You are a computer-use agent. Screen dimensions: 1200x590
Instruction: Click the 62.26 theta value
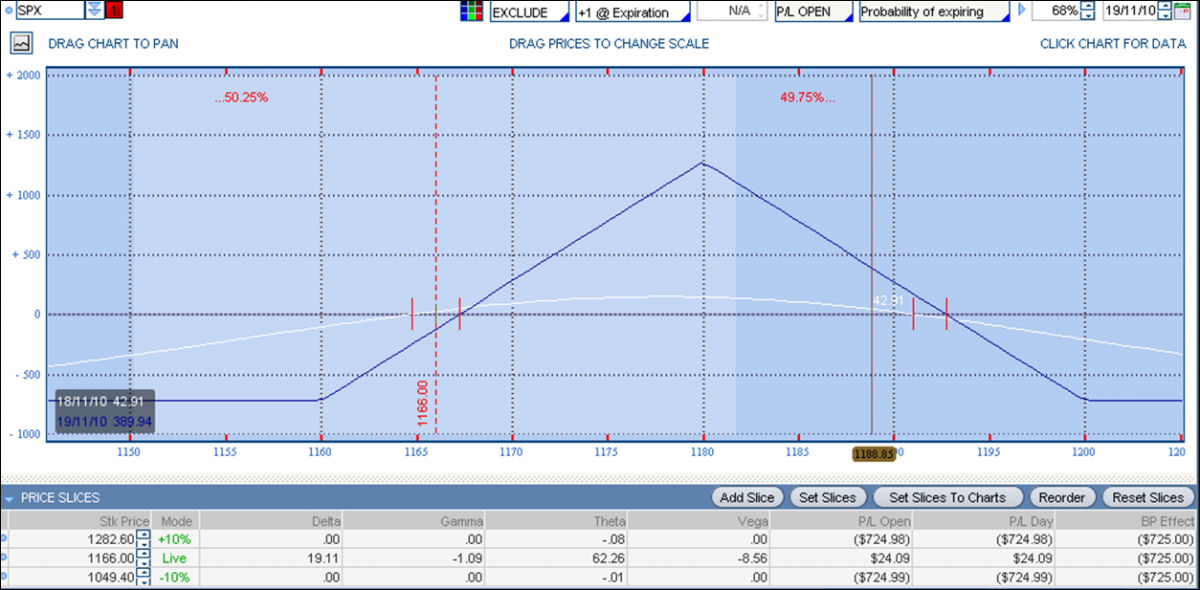click(610, 558)
